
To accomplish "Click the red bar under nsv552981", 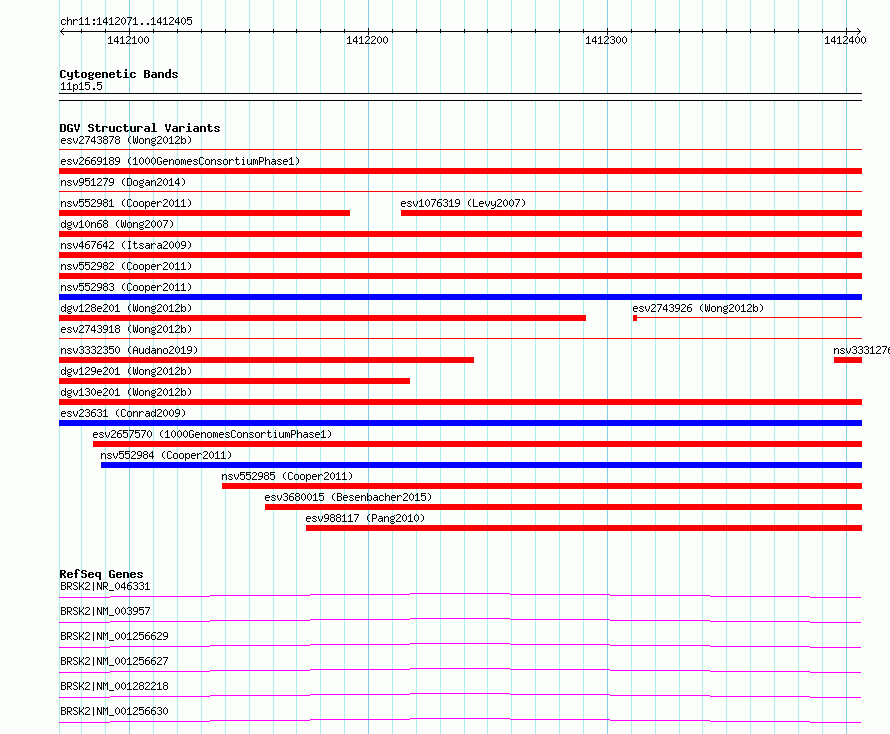I will tap(204, 213).
